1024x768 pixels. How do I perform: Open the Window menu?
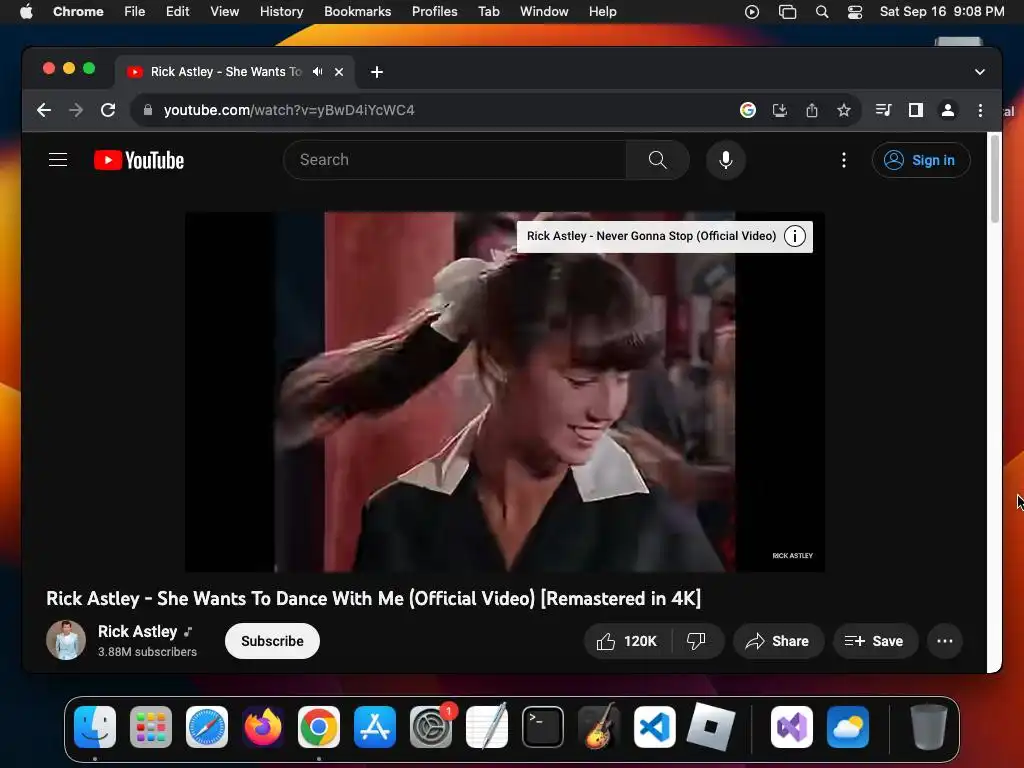(544, 12)
